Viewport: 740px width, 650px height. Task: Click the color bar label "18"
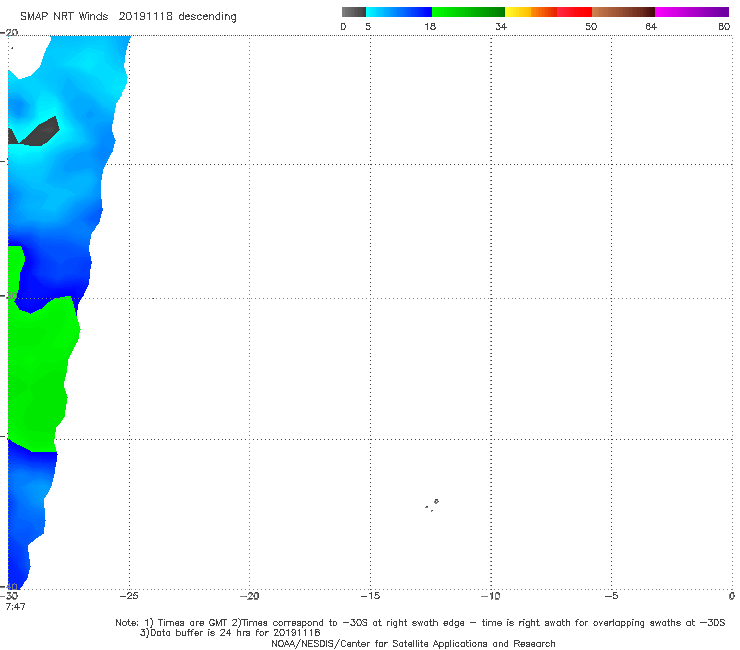430,27
